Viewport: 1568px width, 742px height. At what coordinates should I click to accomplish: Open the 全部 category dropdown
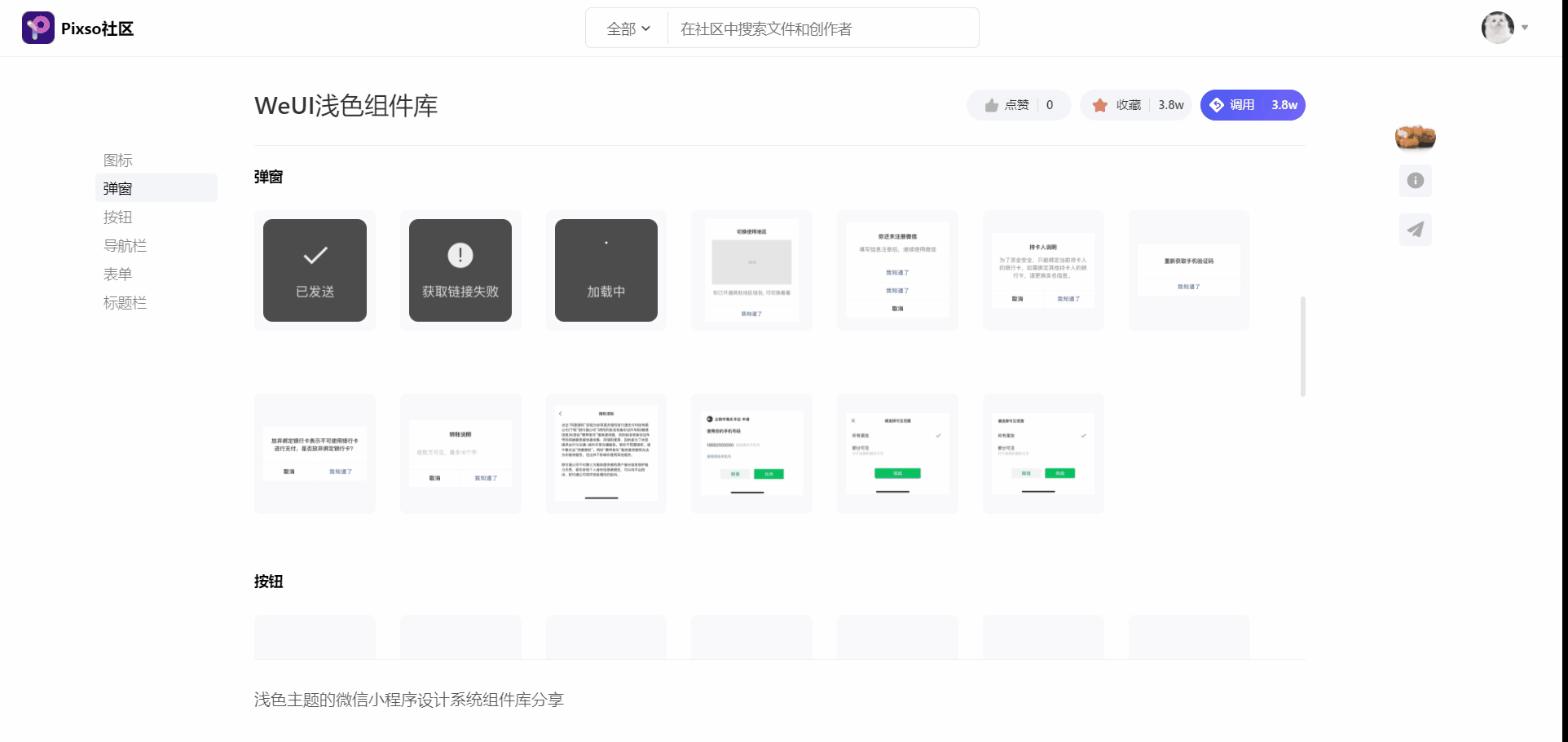tap(628, 29)
